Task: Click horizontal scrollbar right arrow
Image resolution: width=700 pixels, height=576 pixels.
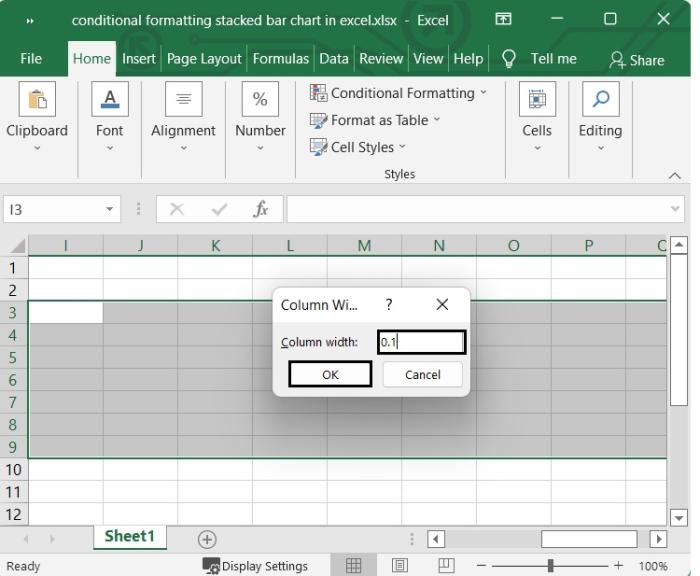Action: 658,539
